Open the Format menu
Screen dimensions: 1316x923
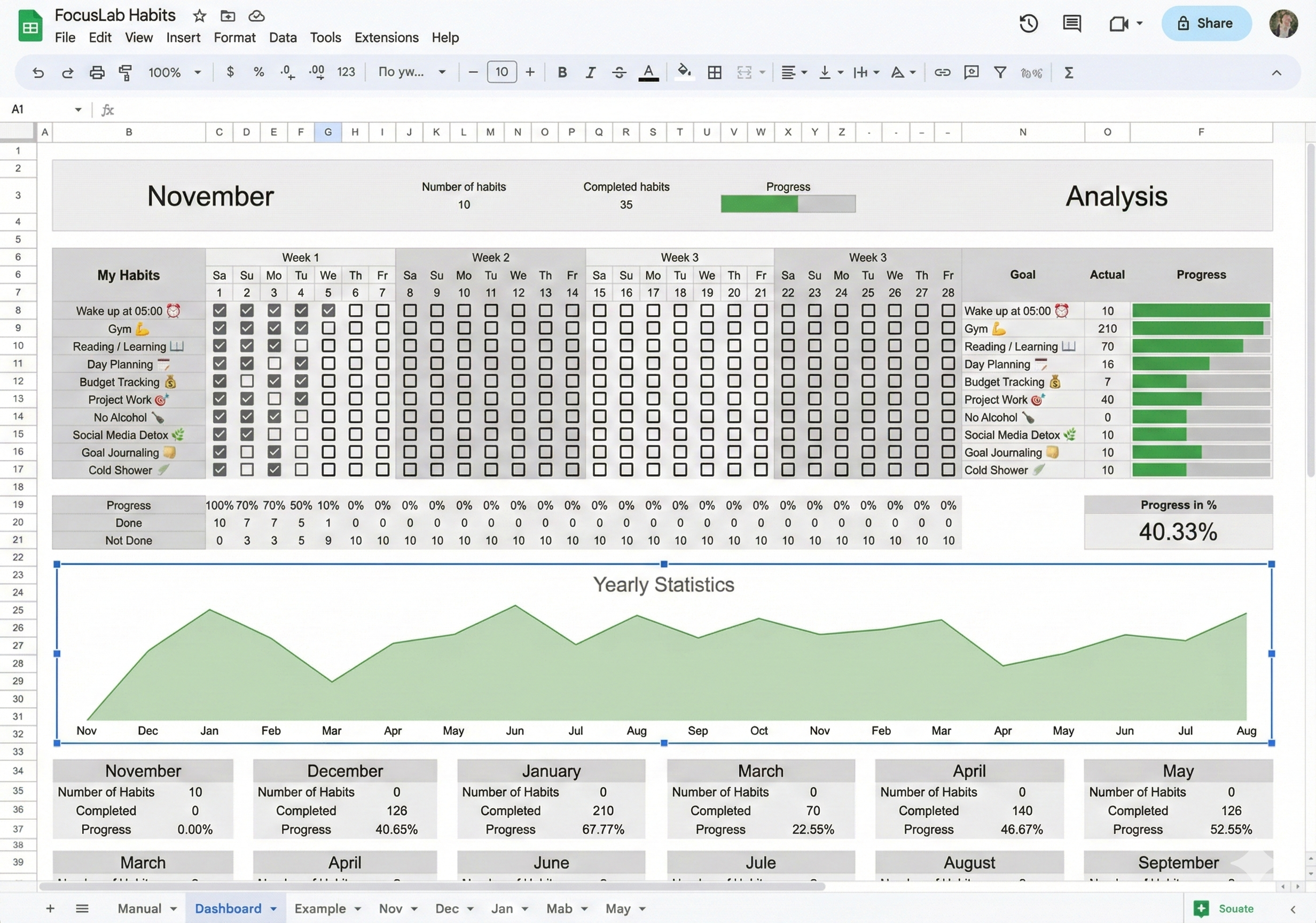point(234,38)
